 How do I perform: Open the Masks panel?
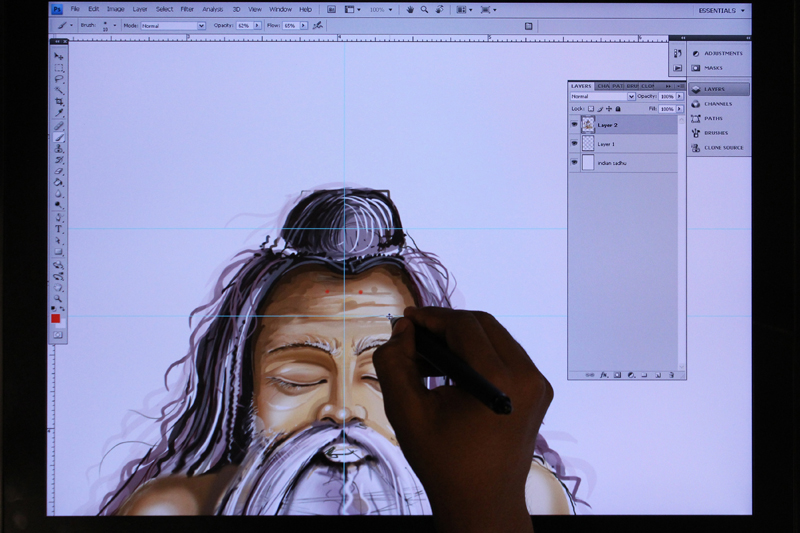[713, 68]
